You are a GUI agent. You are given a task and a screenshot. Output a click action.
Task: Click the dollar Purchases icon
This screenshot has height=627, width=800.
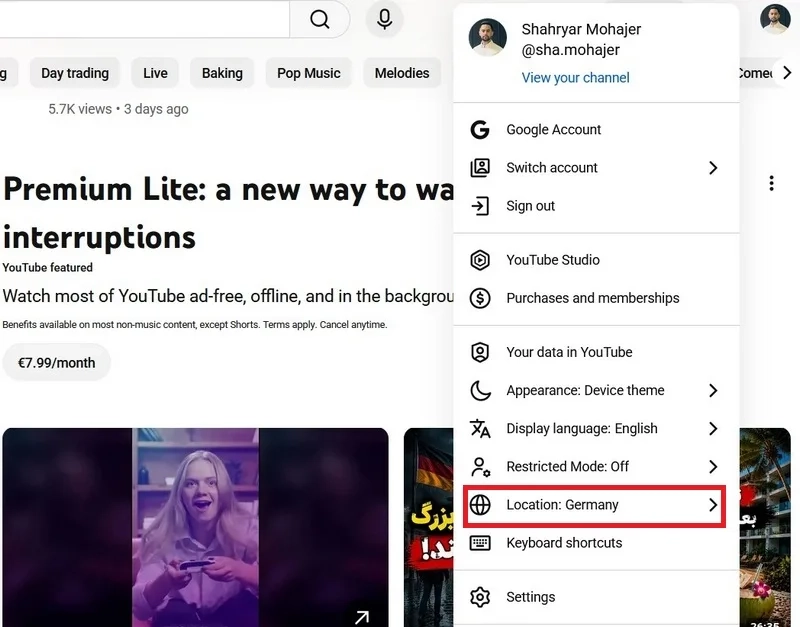tap(480, 298)
